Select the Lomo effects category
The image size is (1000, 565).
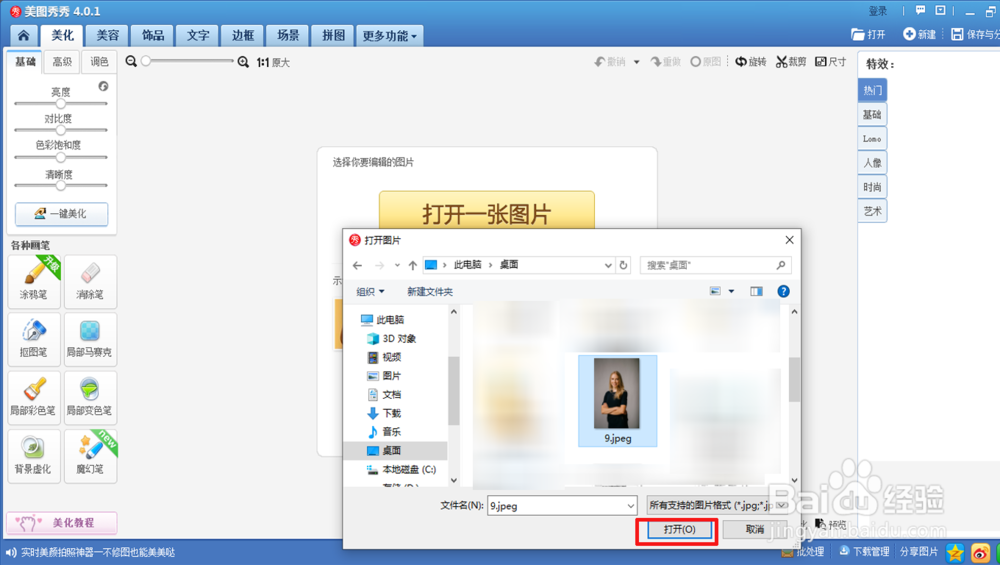click(x=872, y=138)
